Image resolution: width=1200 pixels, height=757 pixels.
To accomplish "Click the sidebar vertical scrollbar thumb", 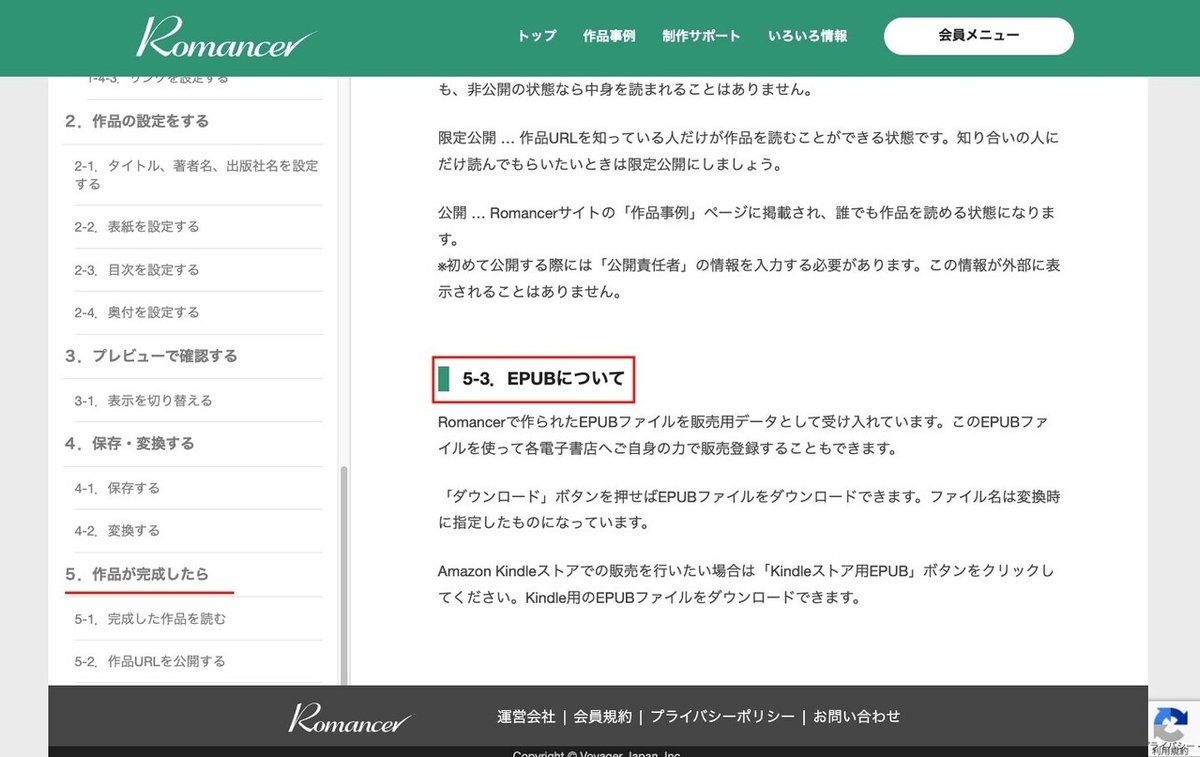I will pos(344,575).
